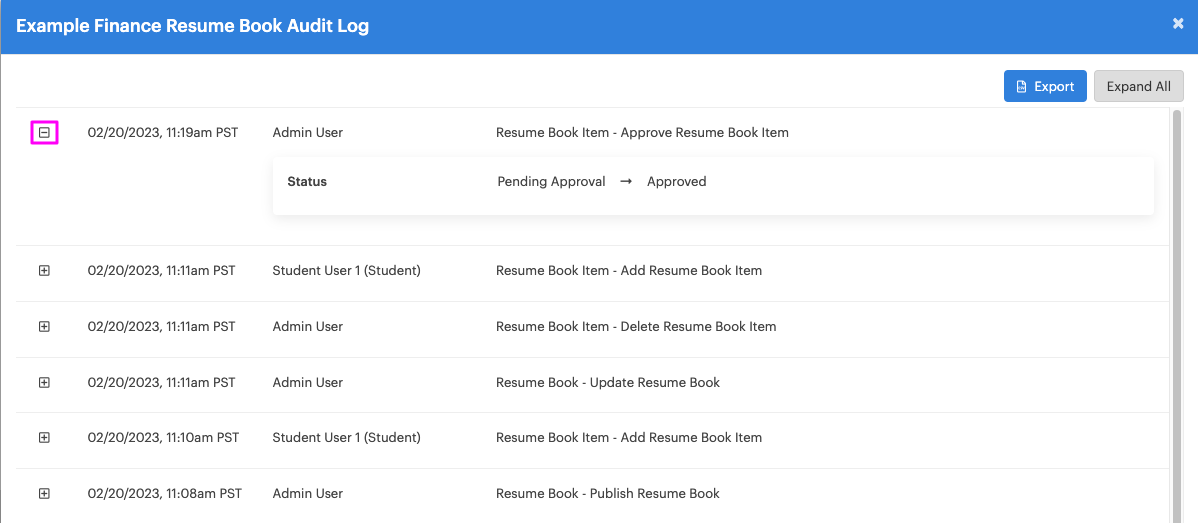Click the Expand All button
This screenshot has width=1198, height=523.
(x=1138, y=86)
